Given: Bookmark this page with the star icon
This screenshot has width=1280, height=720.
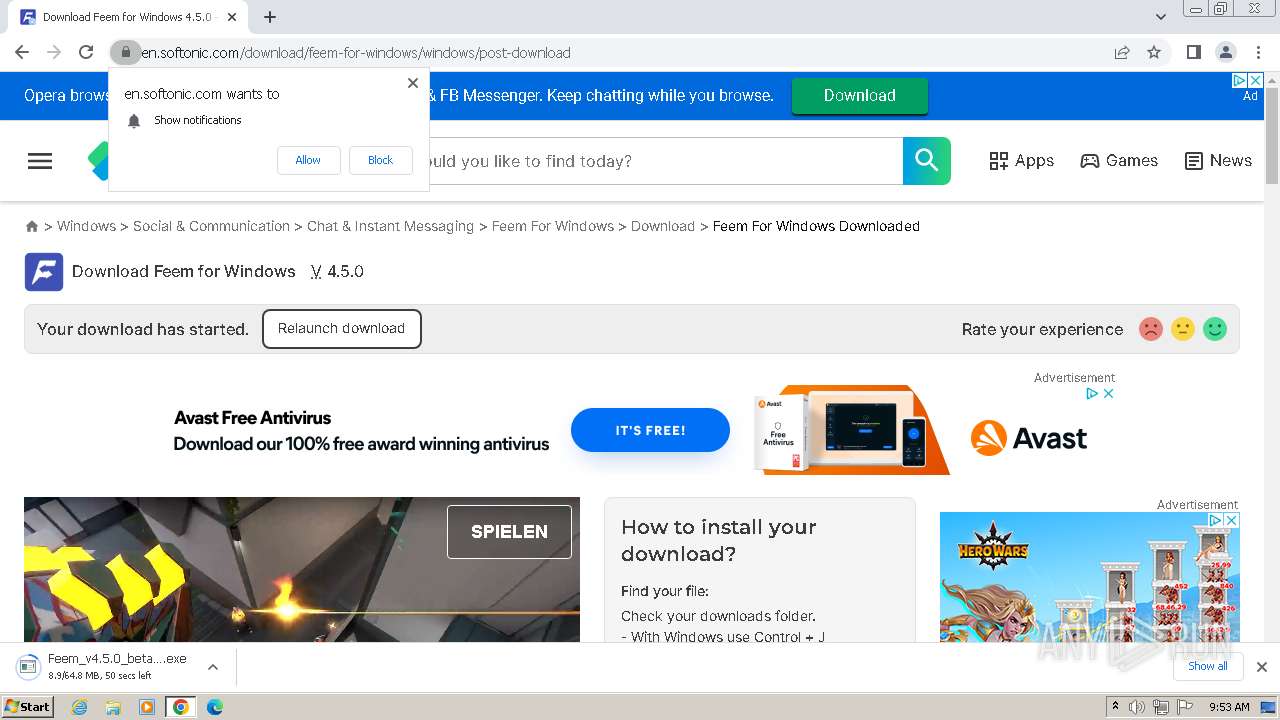Looking at the screenshot, I should click(1154, 52).
